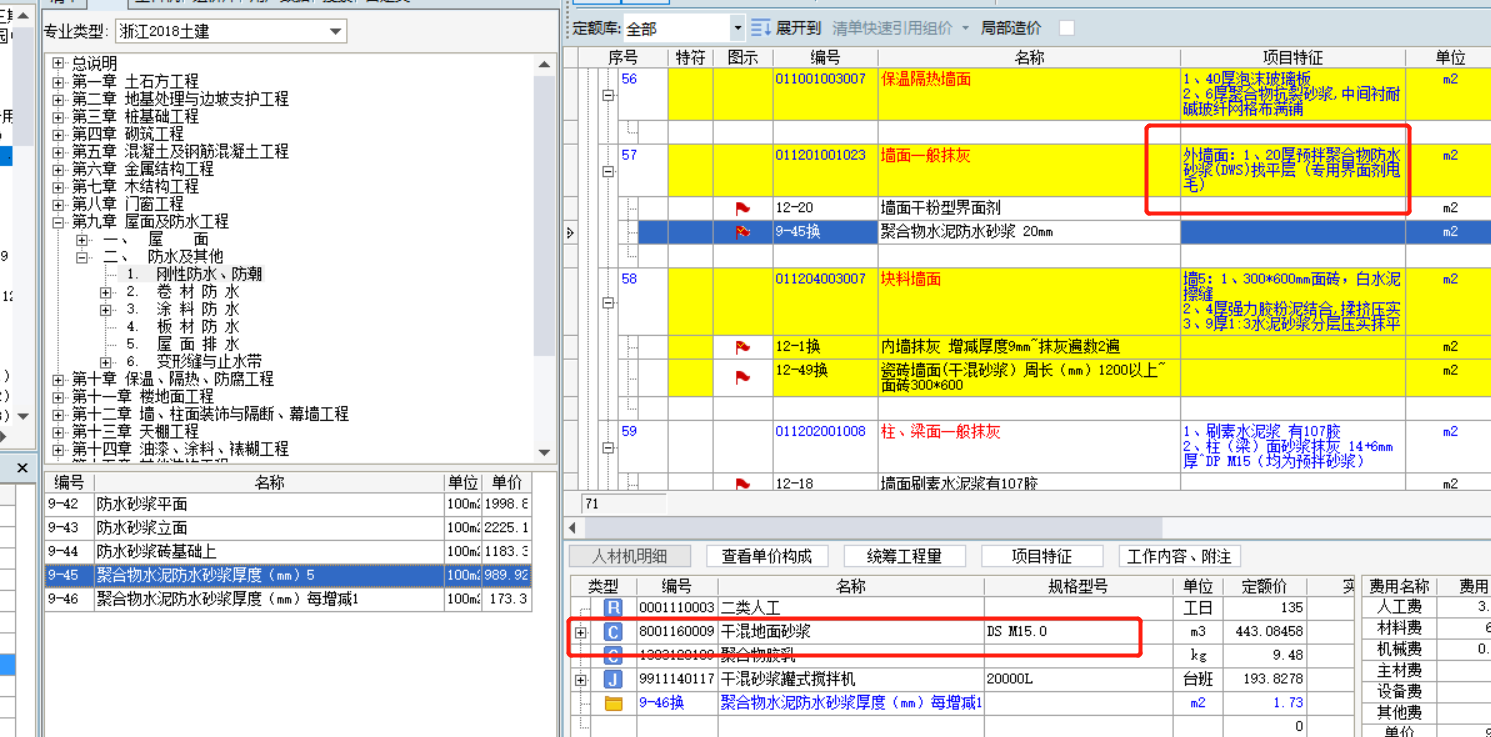
Task: Click the red flag icon in the 12-18 row
Action: 742,484
